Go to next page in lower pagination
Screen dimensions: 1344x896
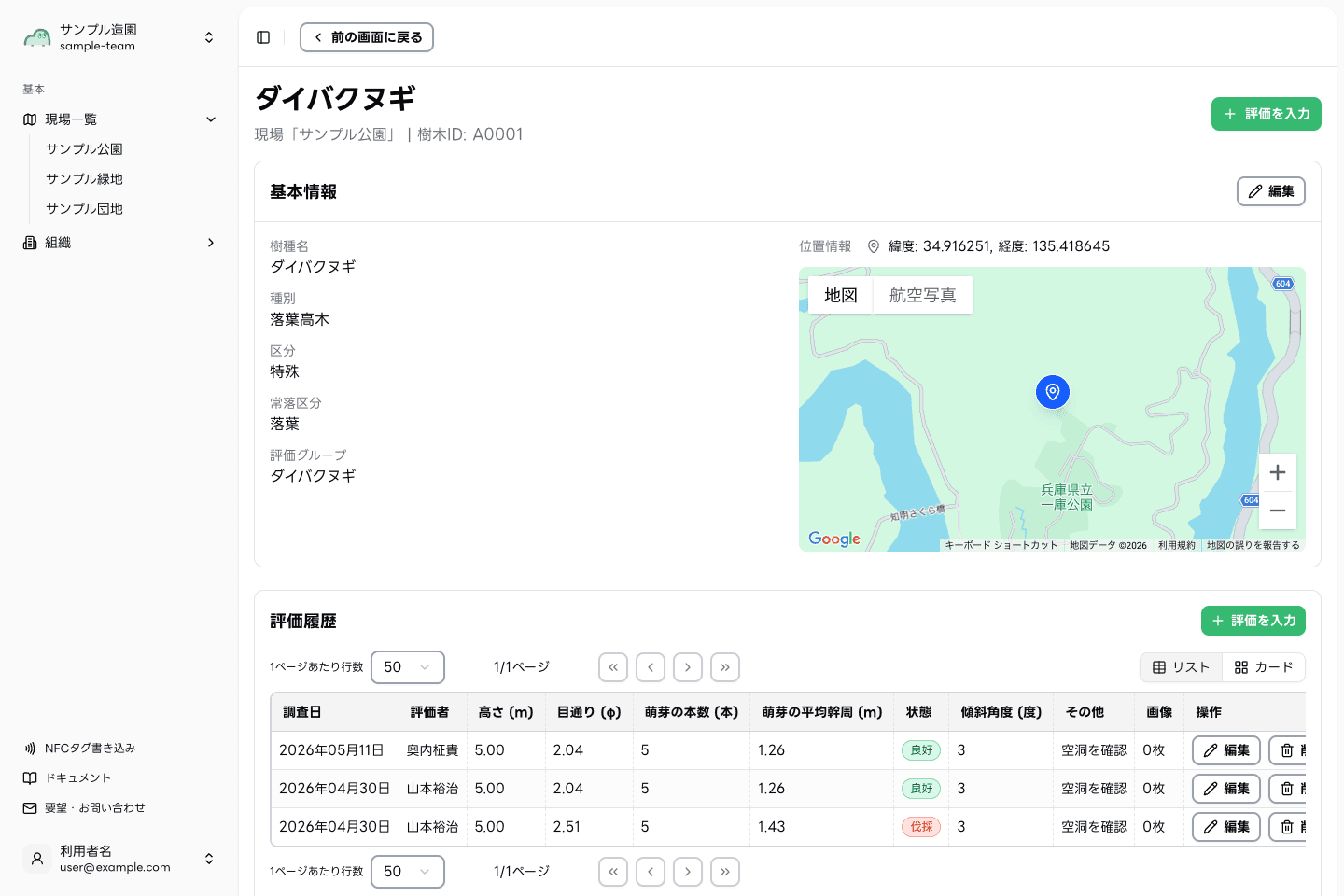[688, 872]
